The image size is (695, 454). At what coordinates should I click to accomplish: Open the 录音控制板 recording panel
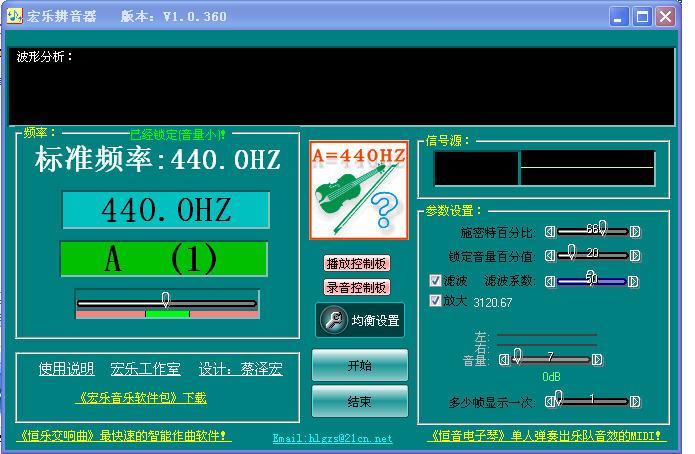(x=357, y=287)
